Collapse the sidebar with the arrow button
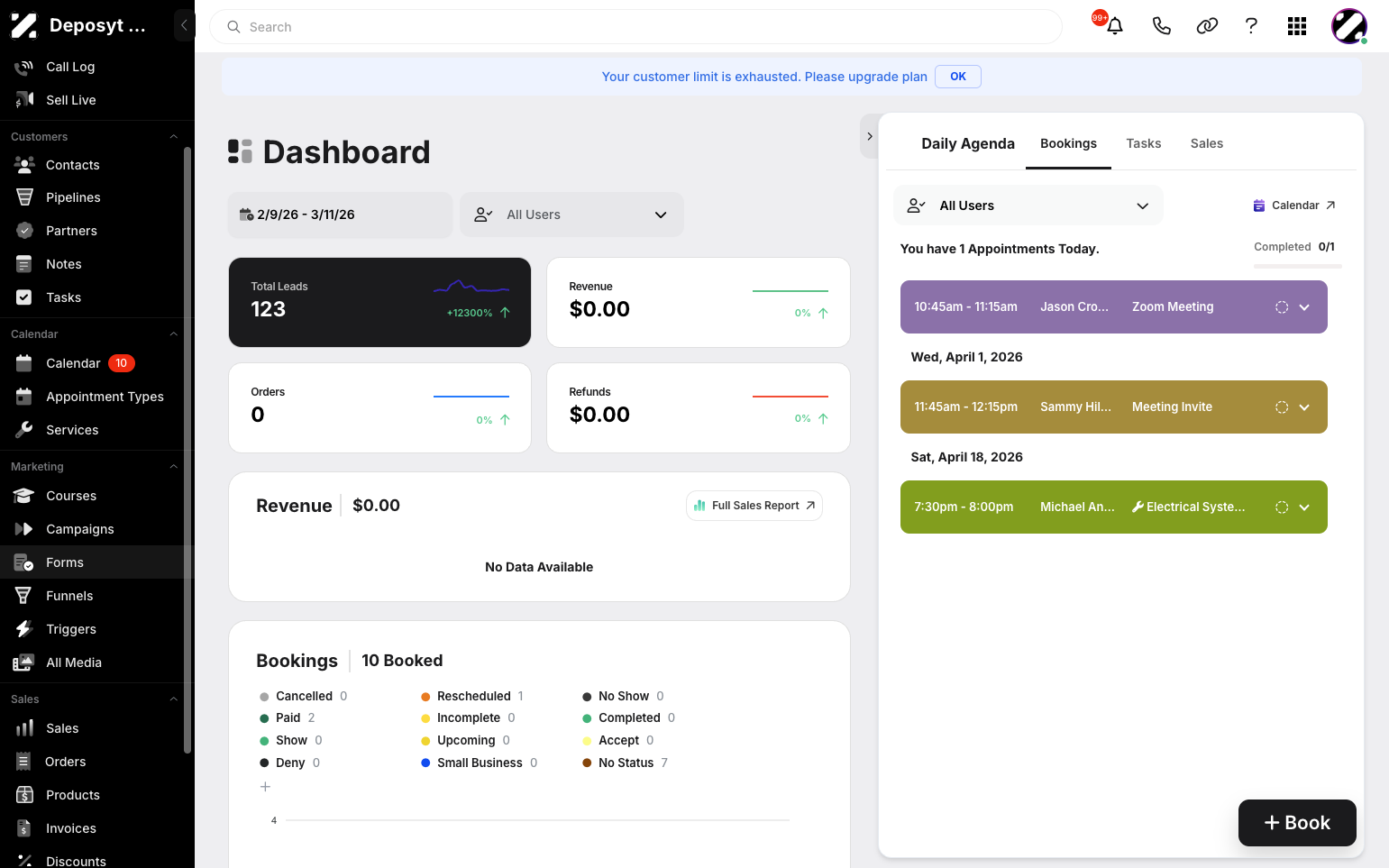 click(x=184, y=25)
